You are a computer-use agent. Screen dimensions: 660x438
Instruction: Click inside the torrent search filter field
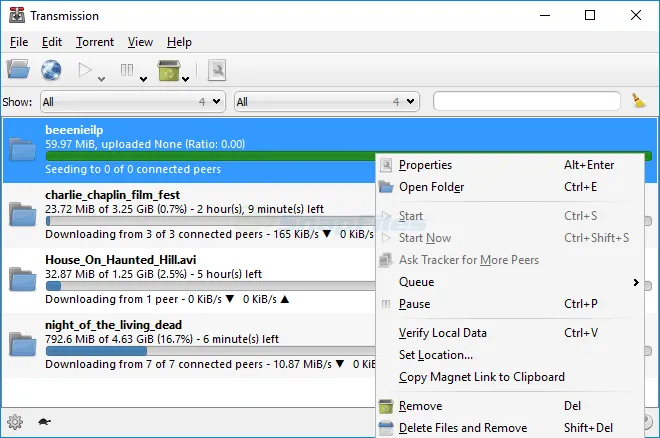pos(527,101)
